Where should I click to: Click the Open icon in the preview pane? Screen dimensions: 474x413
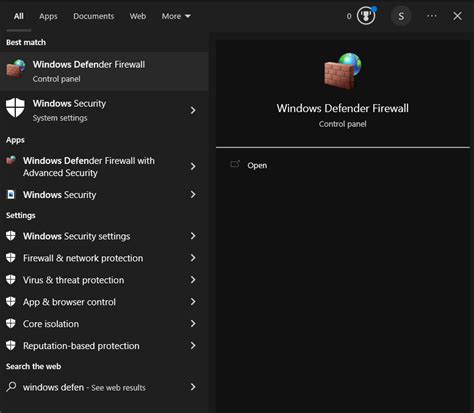click(235, 164)
